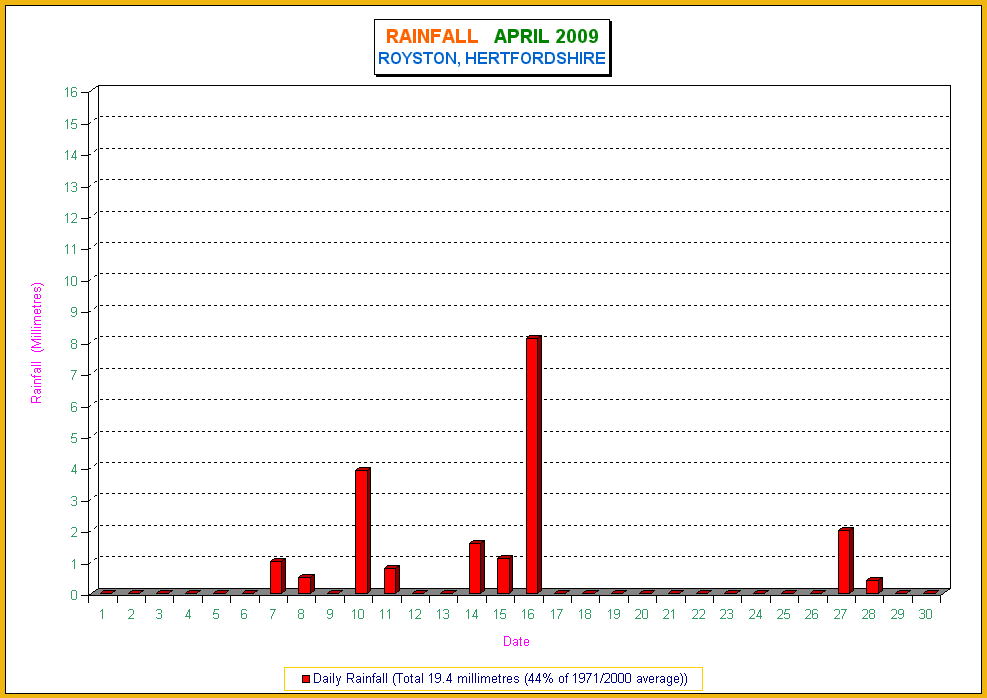Select the red bar for date 10
The width and height of the screenshot is (987, 698).
tap(361, 532)
